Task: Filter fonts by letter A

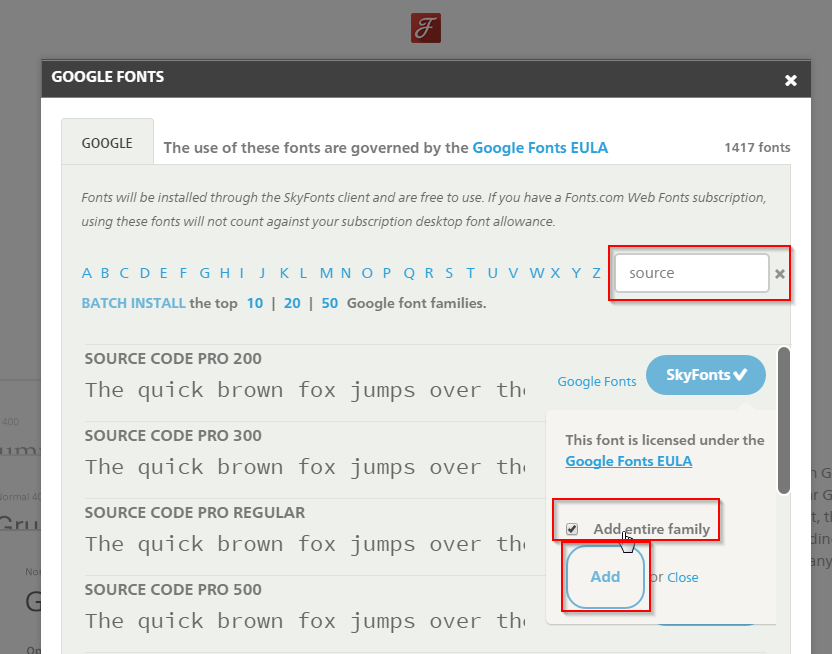Action: click(x=87, y=273)
